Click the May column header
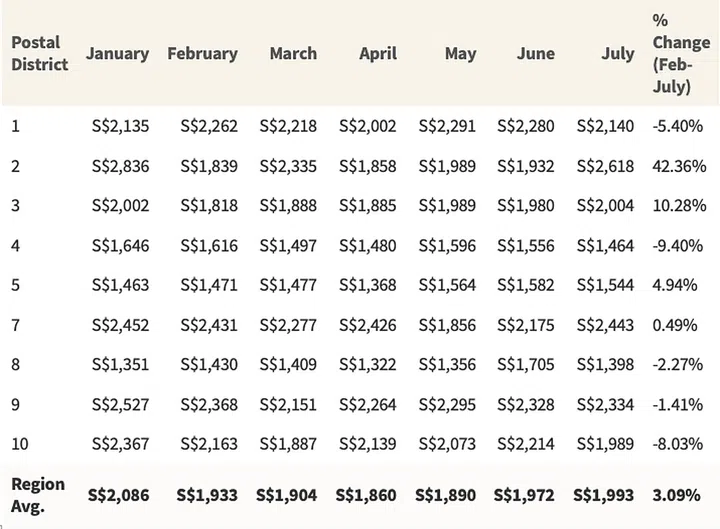 tap(460, 53)
